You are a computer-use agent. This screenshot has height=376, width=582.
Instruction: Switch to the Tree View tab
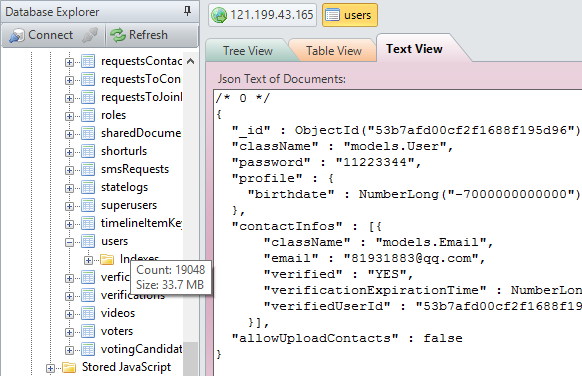click(248, 51)
